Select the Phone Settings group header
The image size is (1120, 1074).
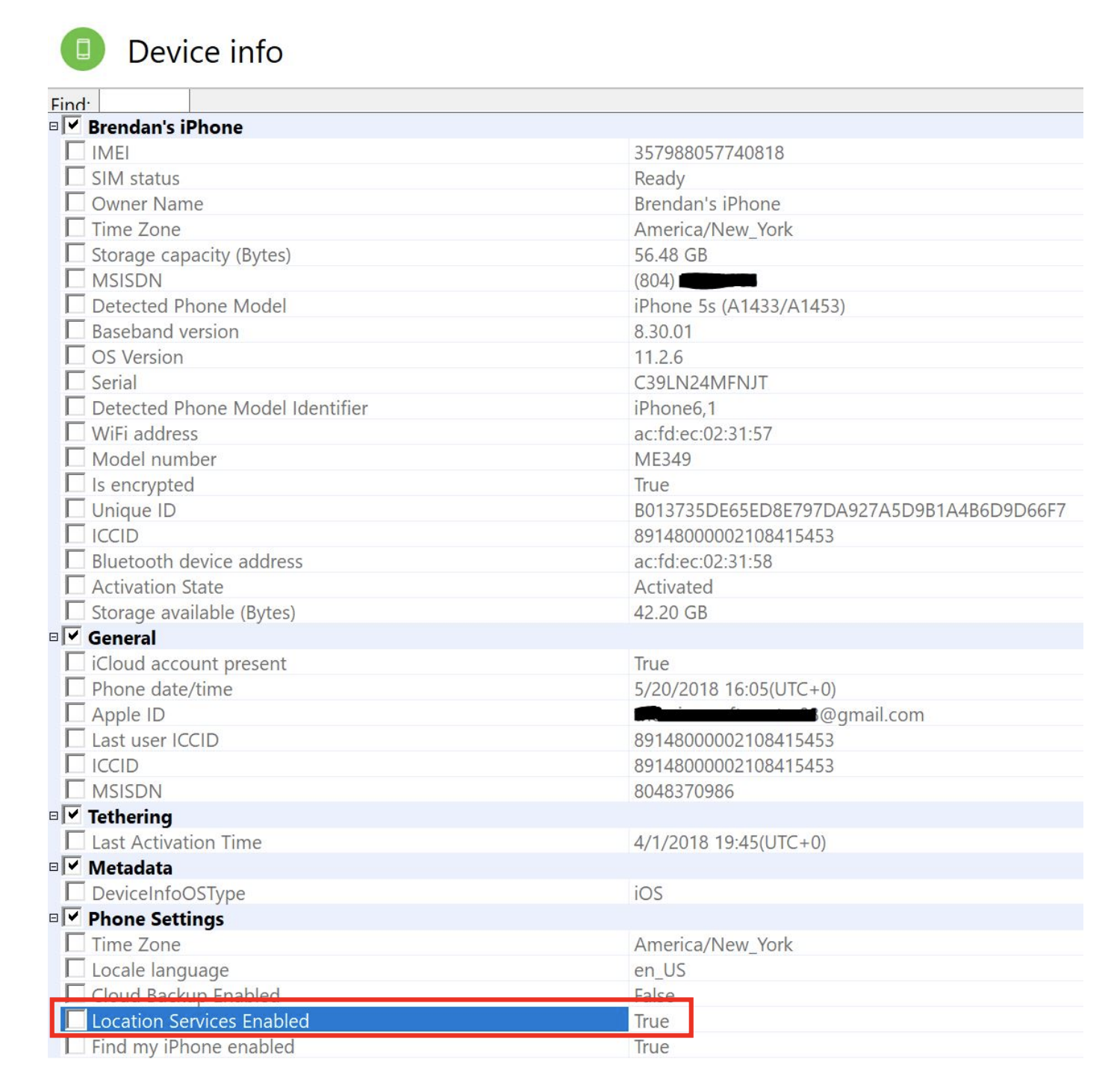coord(156,919)
